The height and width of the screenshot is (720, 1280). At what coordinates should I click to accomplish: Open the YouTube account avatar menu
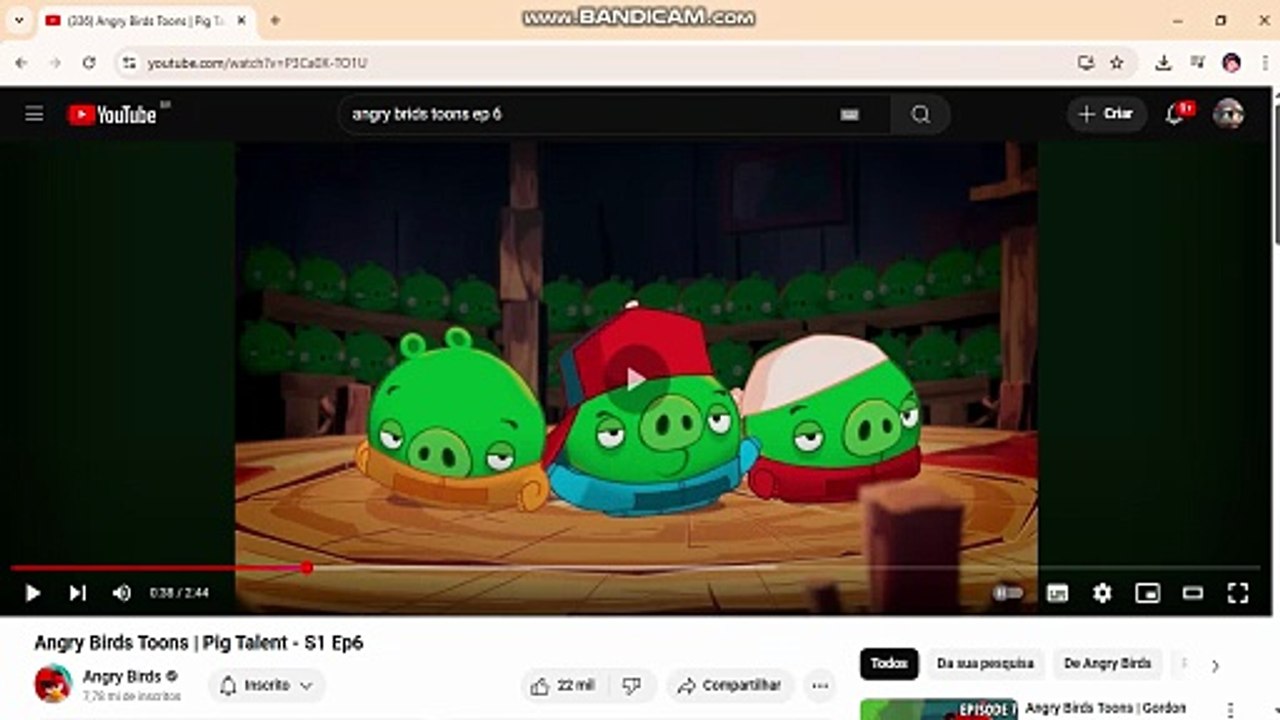tap(1228, 114)
